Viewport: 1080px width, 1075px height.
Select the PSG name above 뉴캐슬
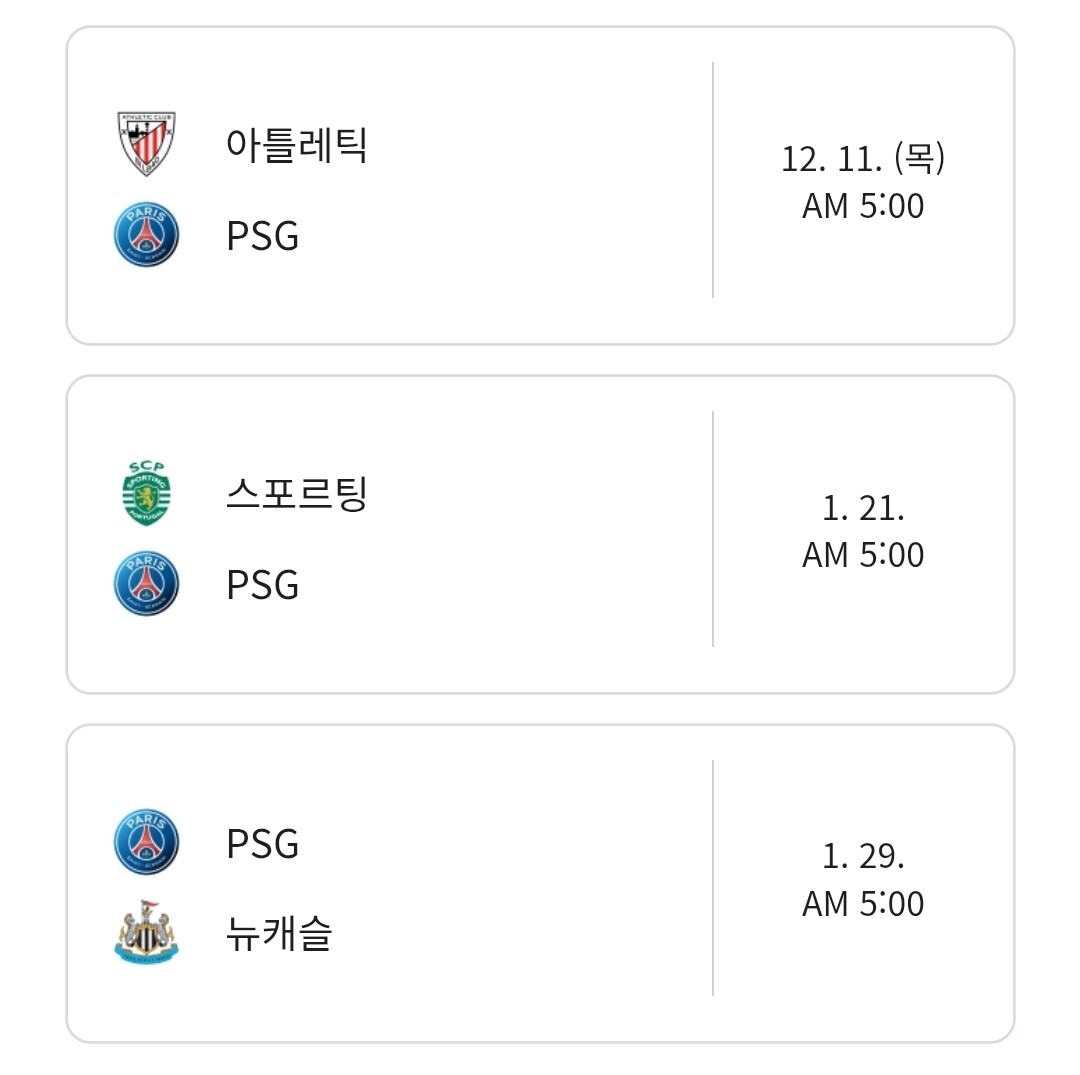(x=263, y=843)
